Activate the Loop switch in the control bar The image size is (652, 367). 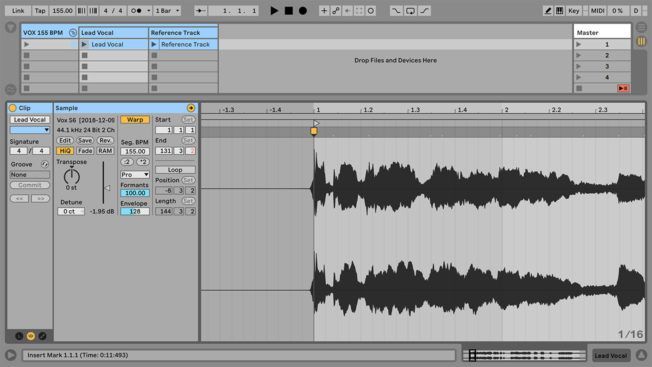pos(410,11)
